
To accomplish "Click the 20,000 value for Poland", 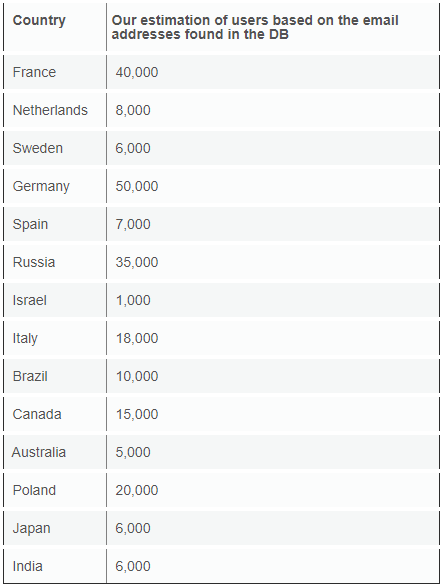I will (137, 490).
